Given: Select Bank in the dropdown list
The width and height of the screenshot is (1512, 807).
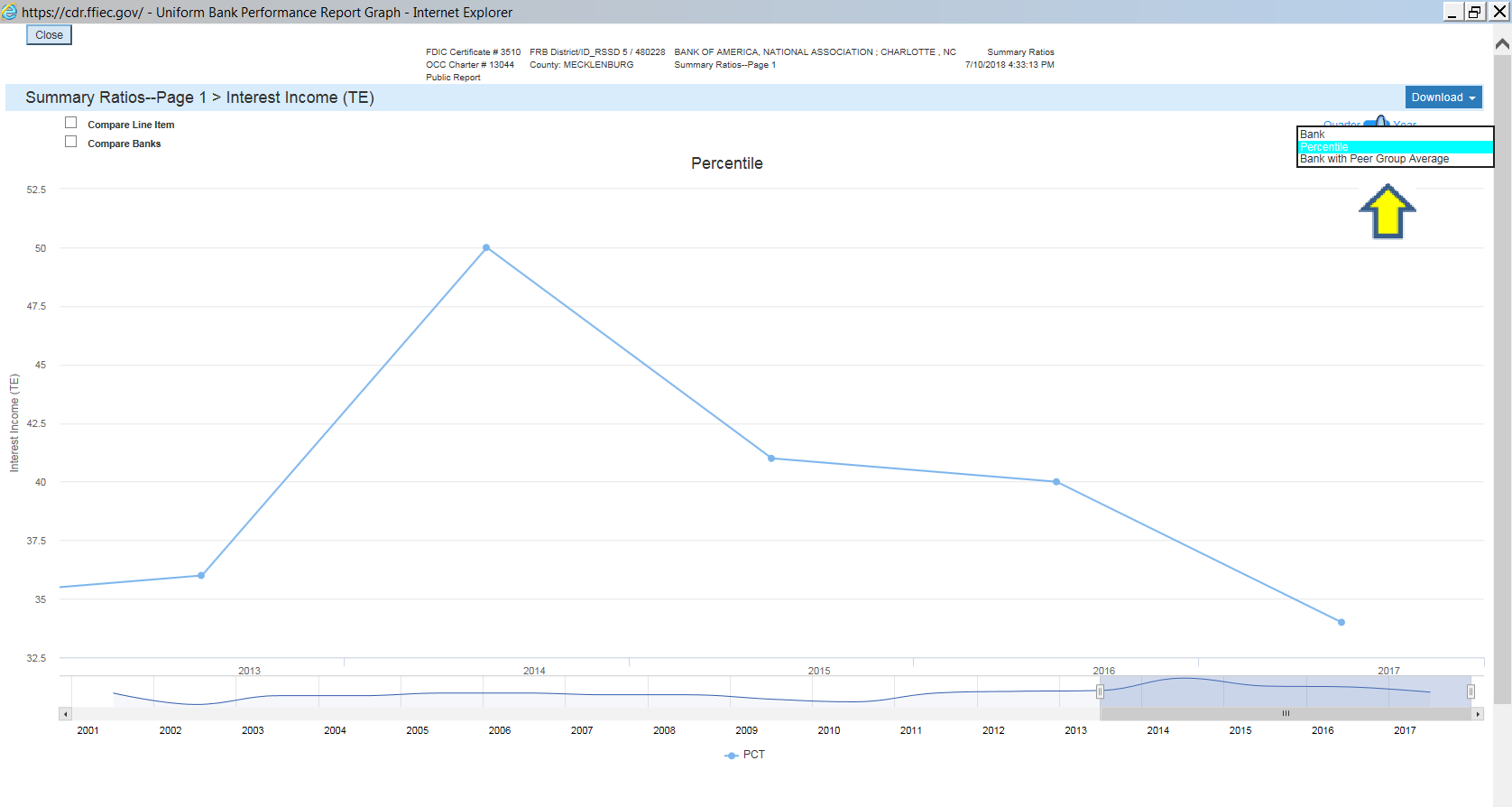Looking at the screenshot, I should pos(1395,134).
